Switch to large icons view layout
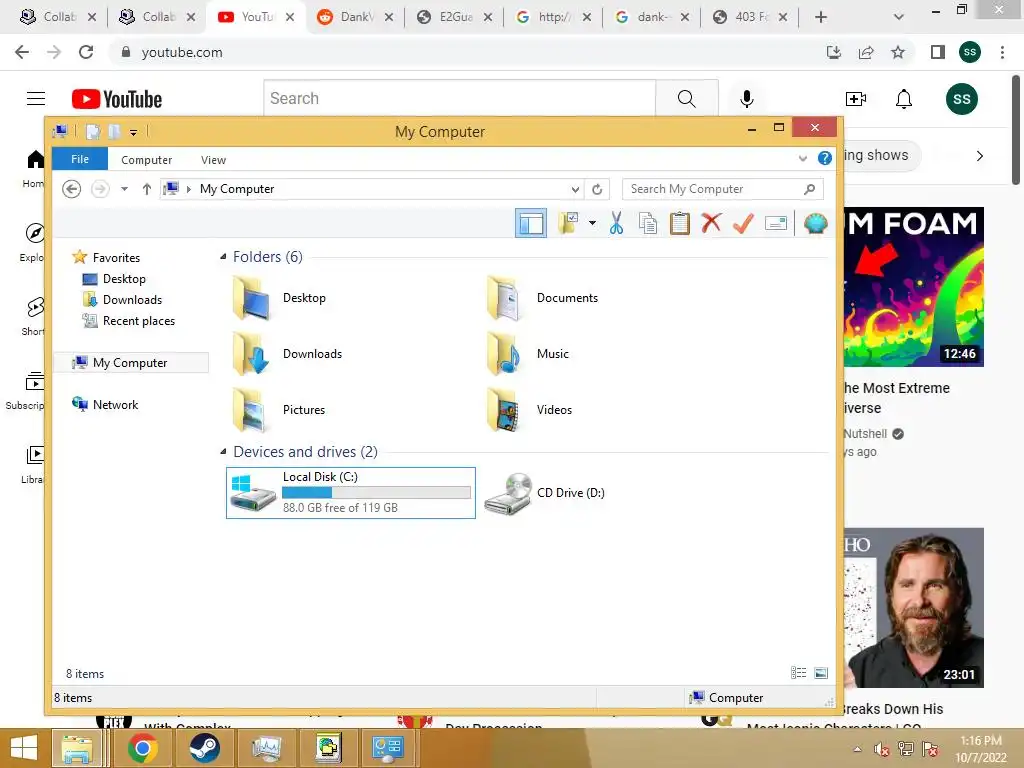 821,673
